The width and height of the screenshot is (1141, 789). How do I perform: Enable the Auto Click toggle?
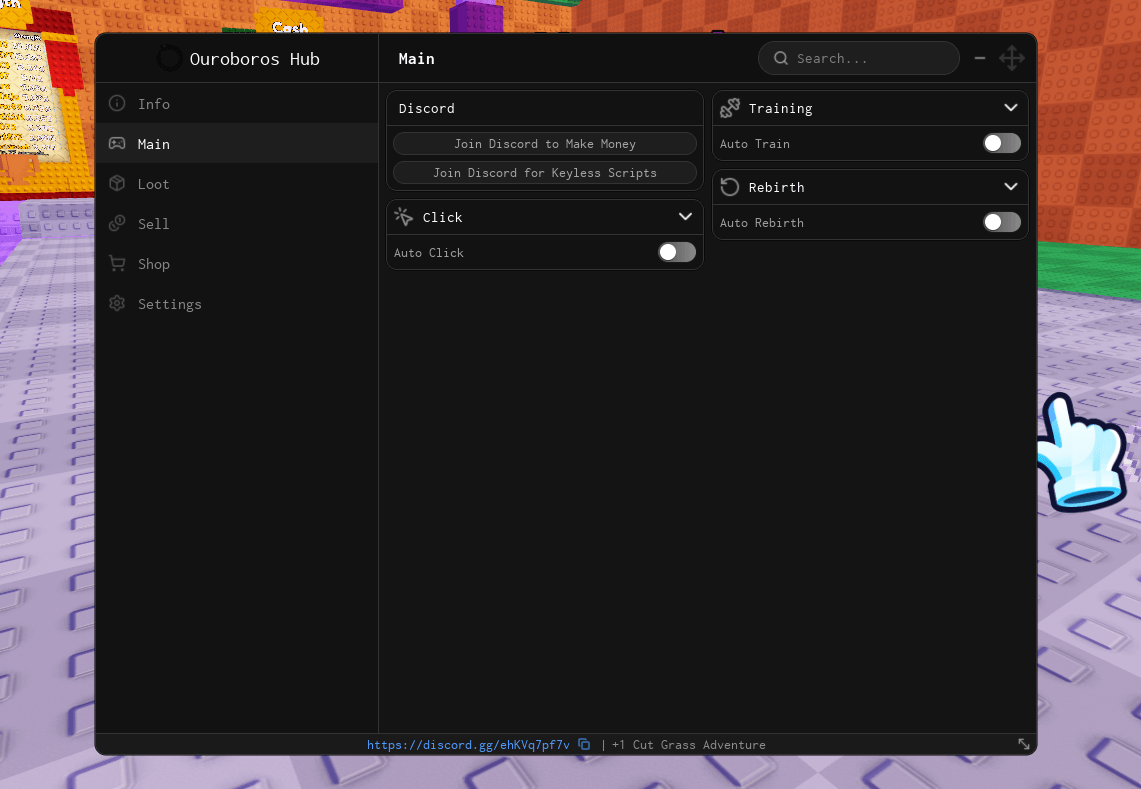677,252
